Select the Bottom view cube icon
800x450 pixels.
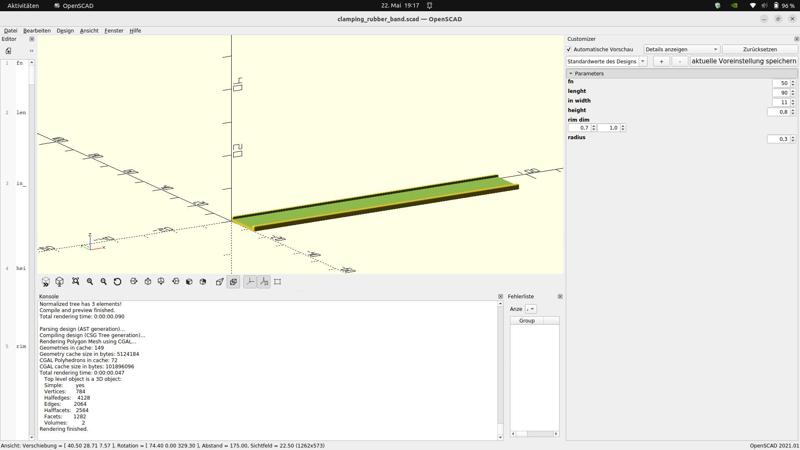161,282
